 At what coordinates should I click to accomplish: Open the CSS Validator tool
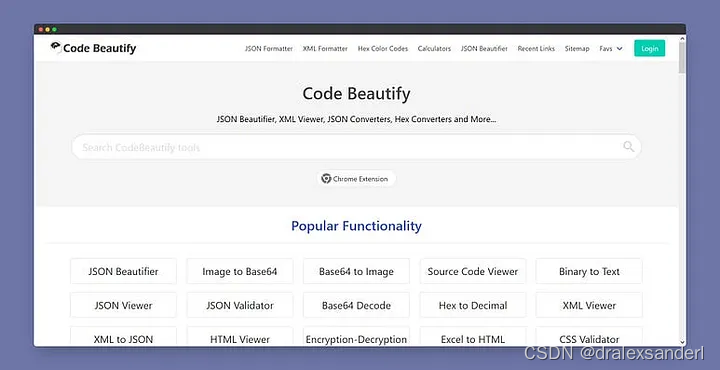(x=589, y=336)
